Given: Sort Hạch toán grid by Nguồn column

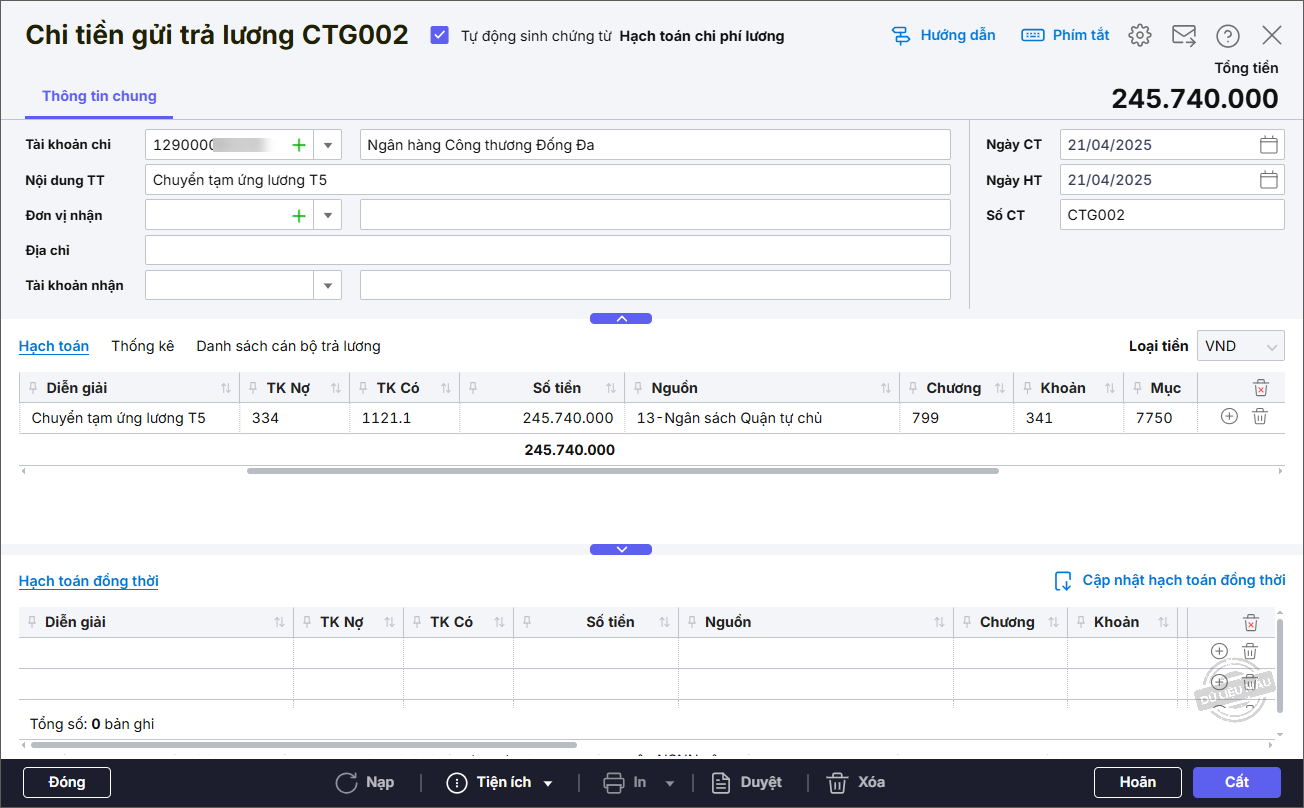Looking at the screenshot, I should pyautogui.click(x=886, y=388).
